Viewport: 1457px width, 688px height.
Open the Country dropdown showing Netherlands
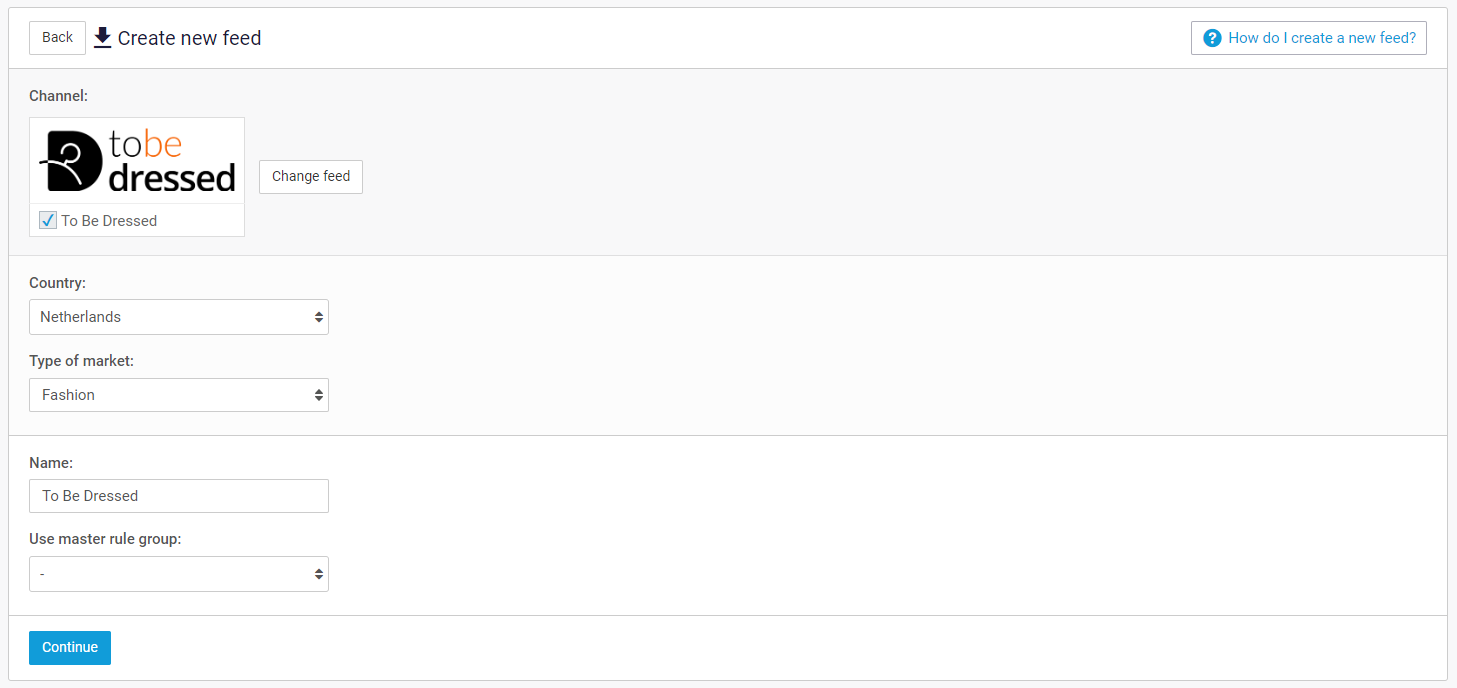(170, 317)
